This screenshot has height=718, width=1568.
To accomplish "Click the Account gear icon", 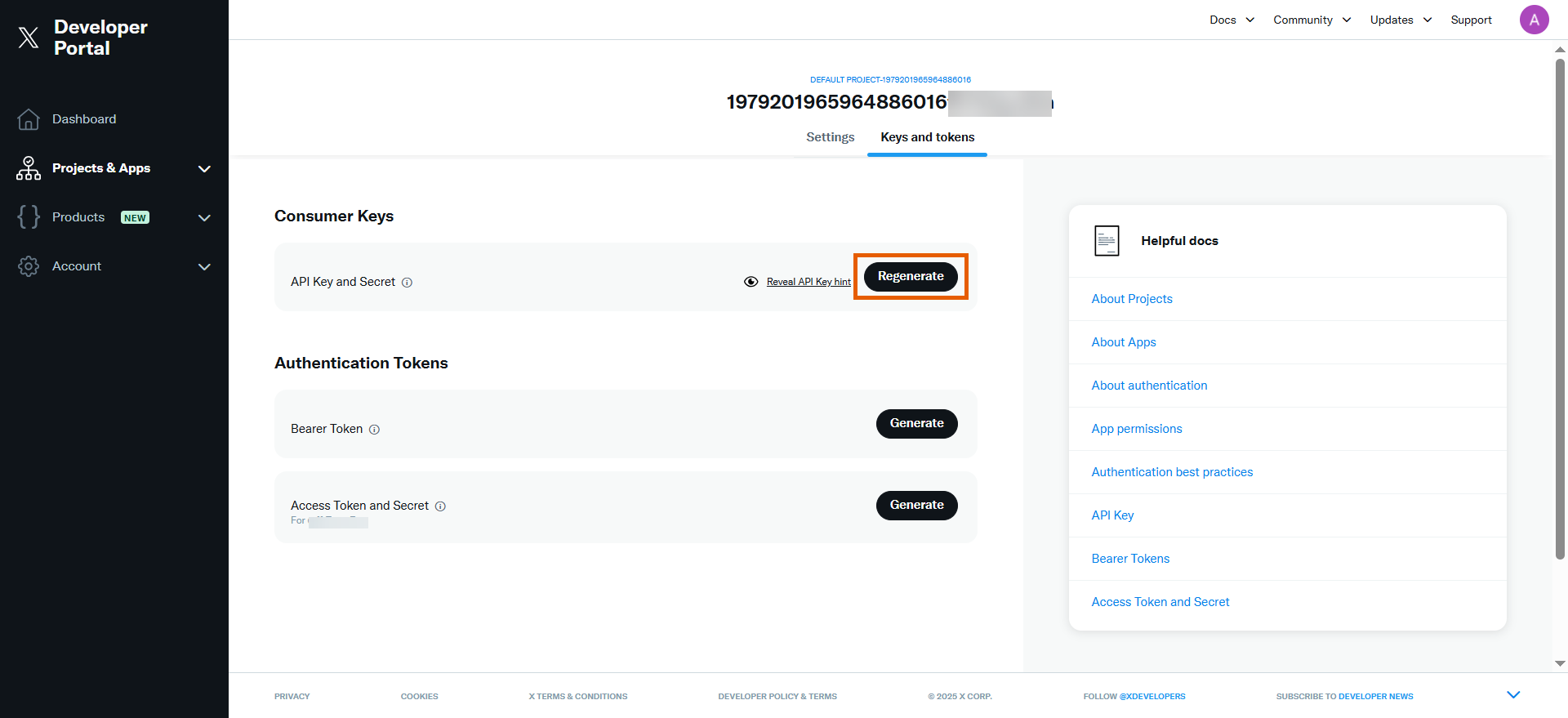I will pos(29,266).
